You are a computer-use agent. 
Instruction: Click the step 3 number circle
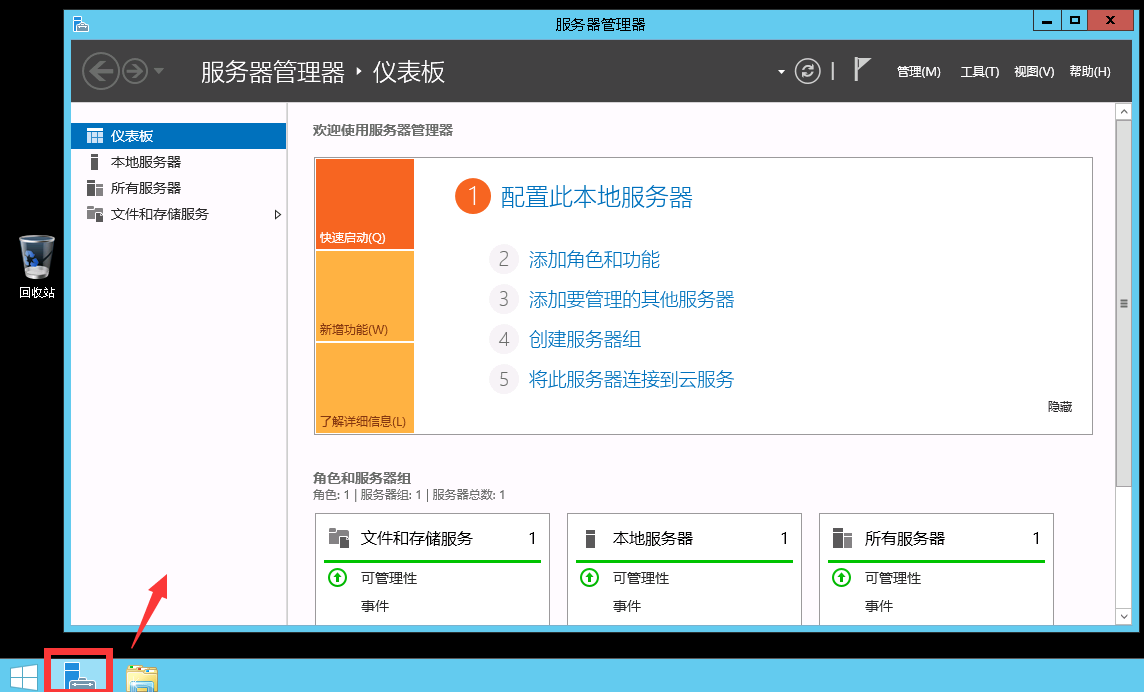[503, 299]
